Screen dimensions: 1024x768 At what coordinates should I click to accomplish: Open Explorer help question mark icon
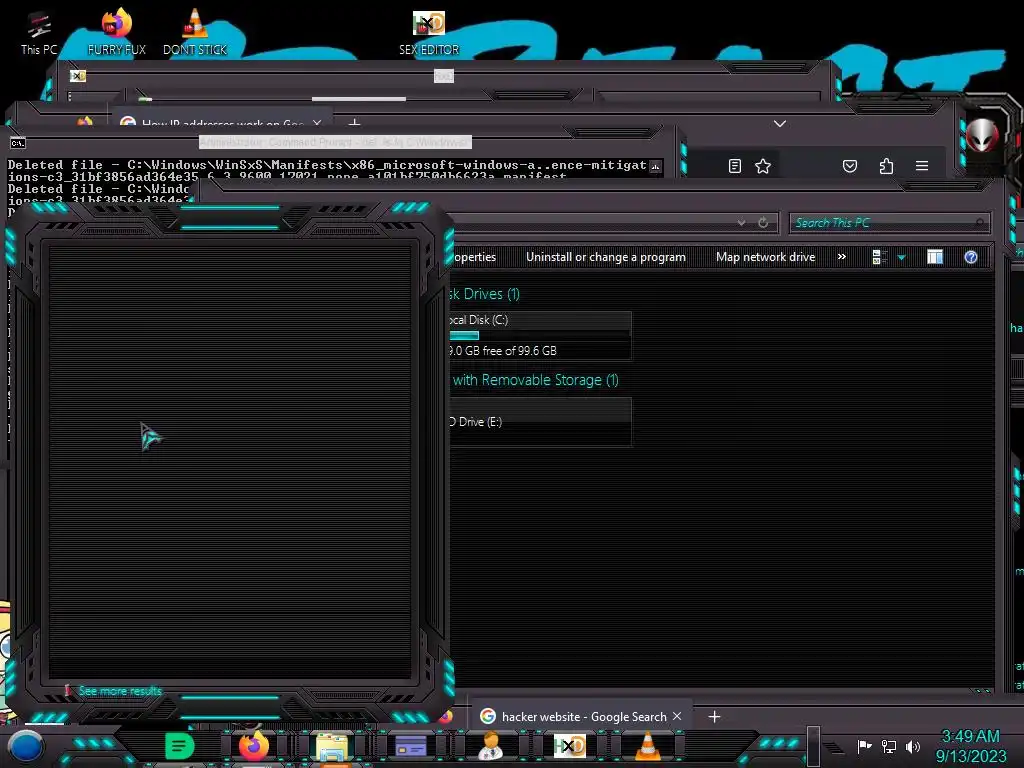(970, 257)
